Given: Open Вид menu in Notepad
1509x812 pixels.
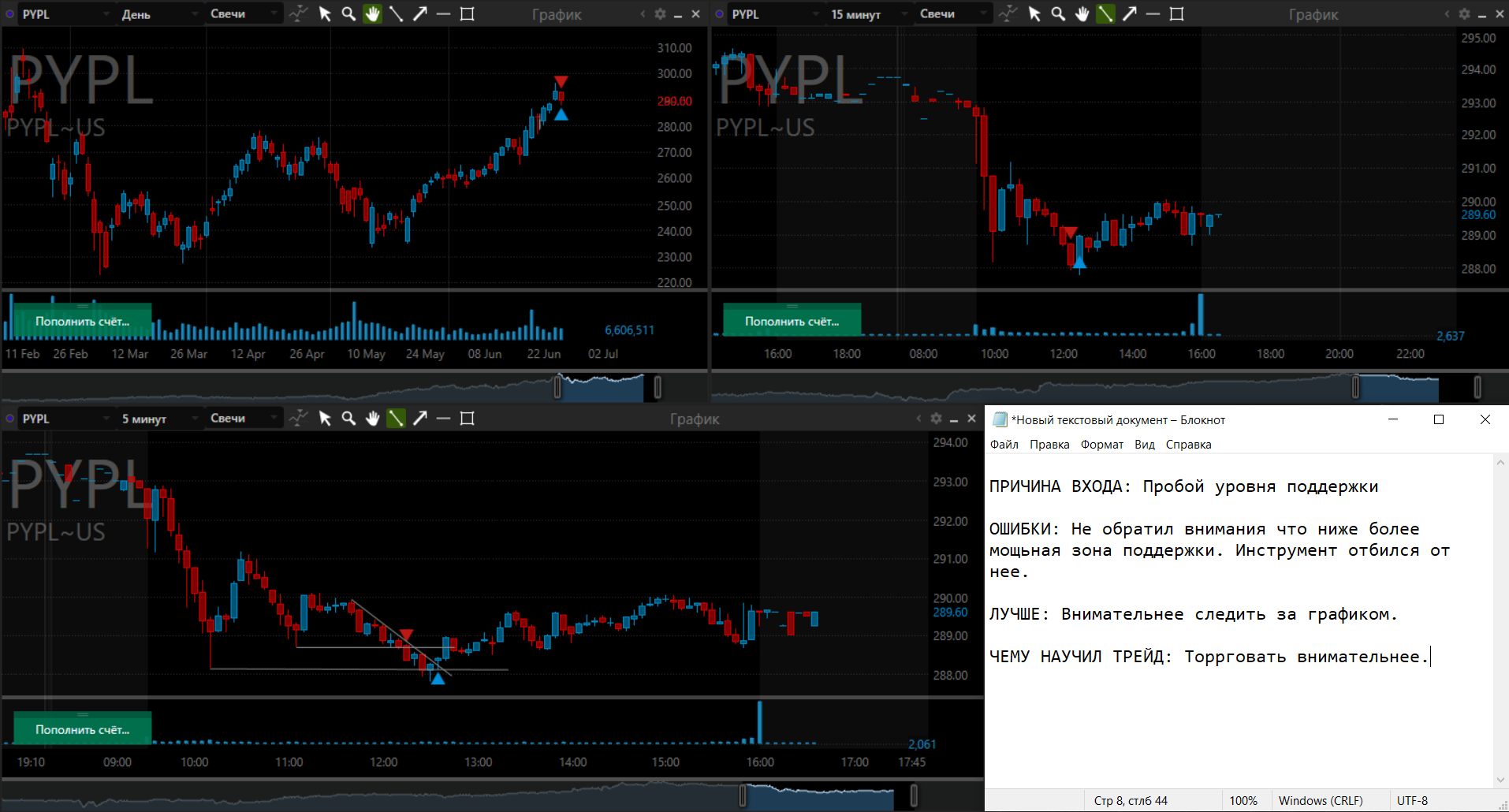Looking at the screenshot, I should 1145,445.
